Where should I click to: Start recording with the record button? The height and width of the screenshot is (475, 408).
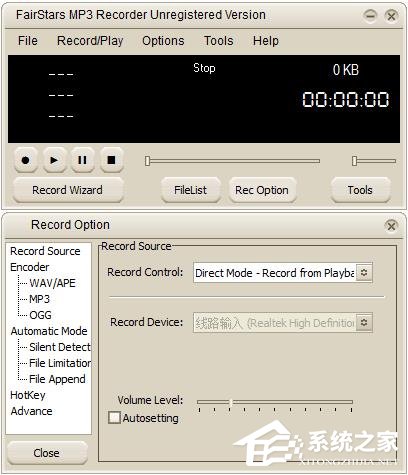point(26,160)
